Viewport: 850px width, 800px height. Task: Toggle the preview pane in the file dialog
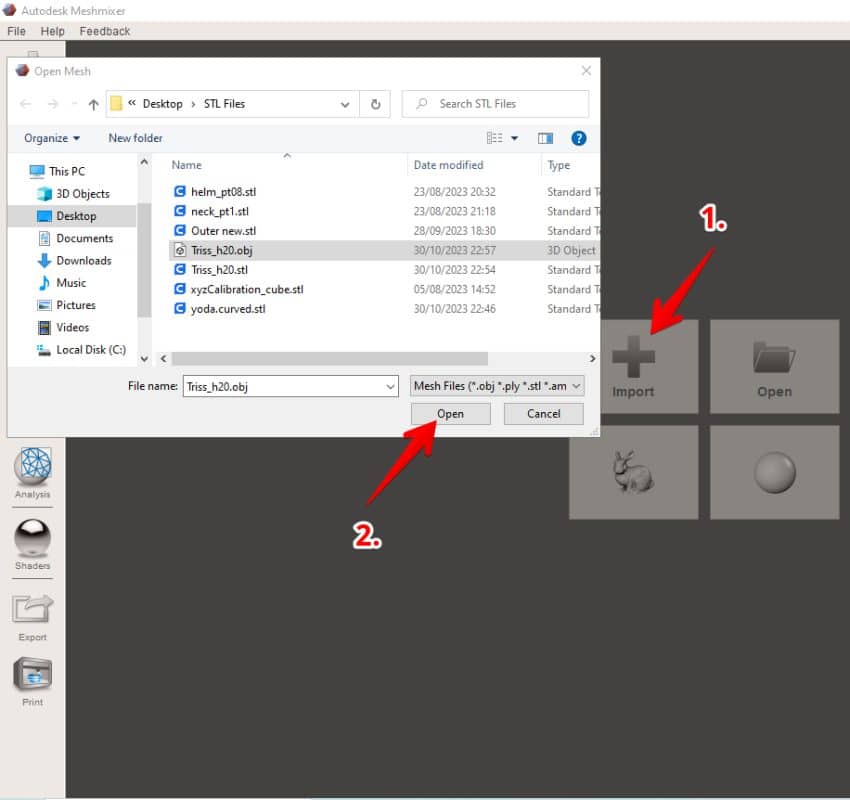(x=545, y=138)
